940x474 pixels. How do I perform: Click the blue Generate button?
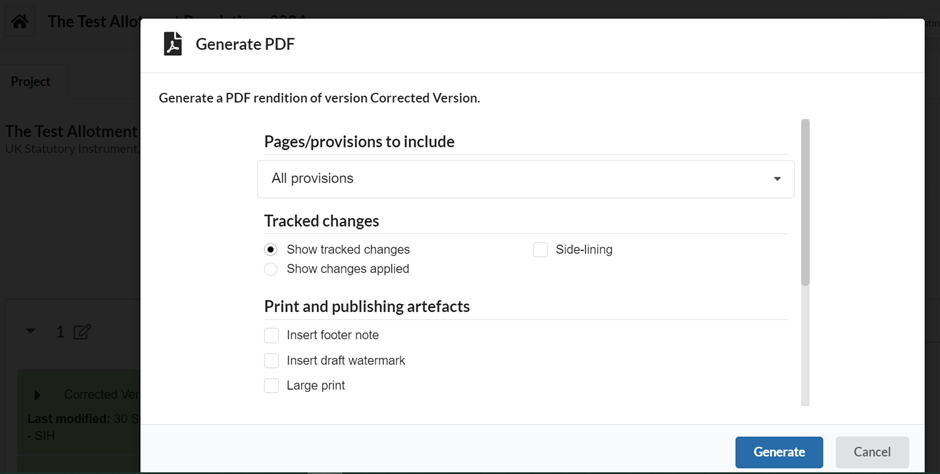pos(779,452)
